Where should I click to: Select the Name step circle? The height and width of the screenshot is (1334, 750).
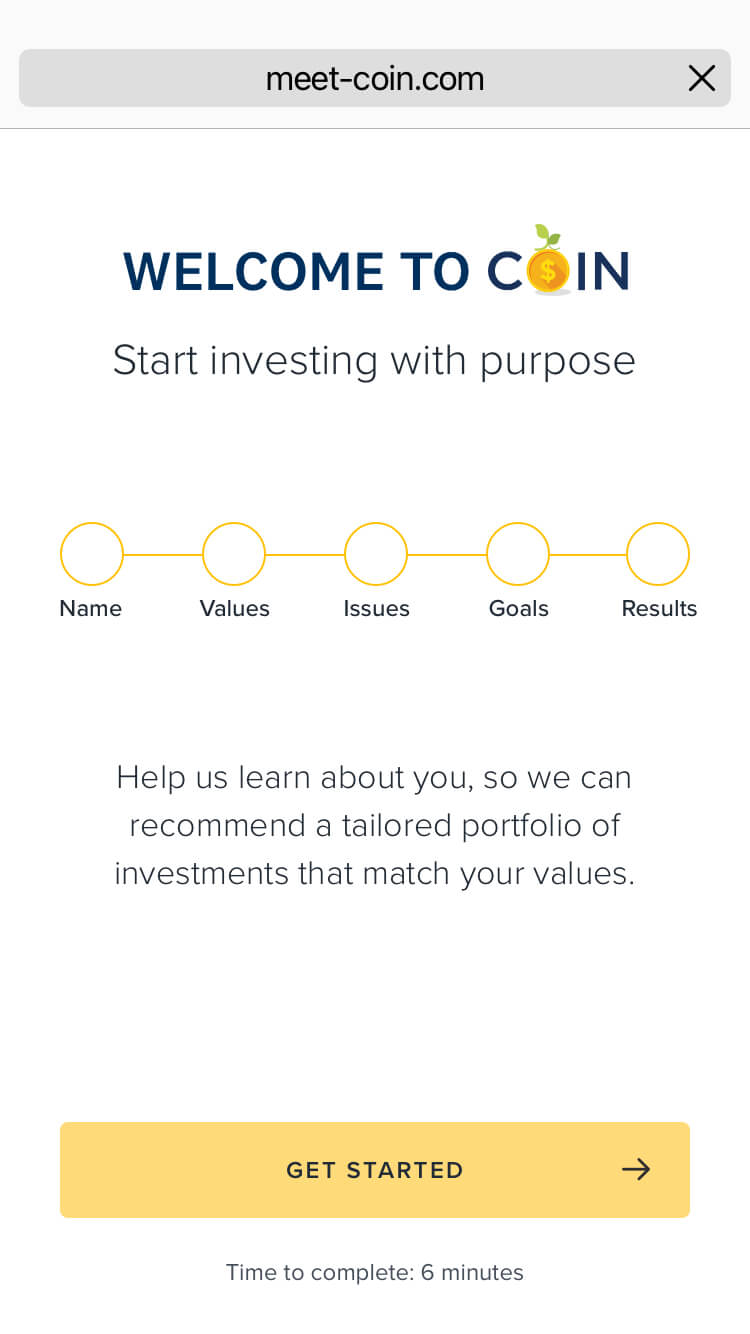pos(92,554)
